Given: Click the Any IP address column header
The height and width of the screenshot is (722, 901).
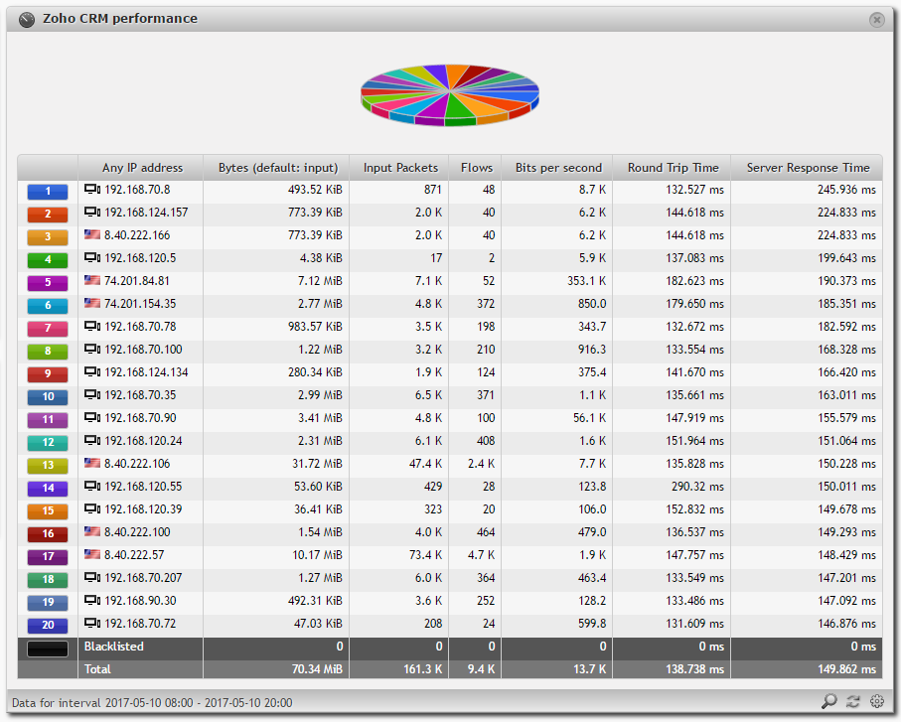Looking at the screenshot, I should click(x=142, y=168).
